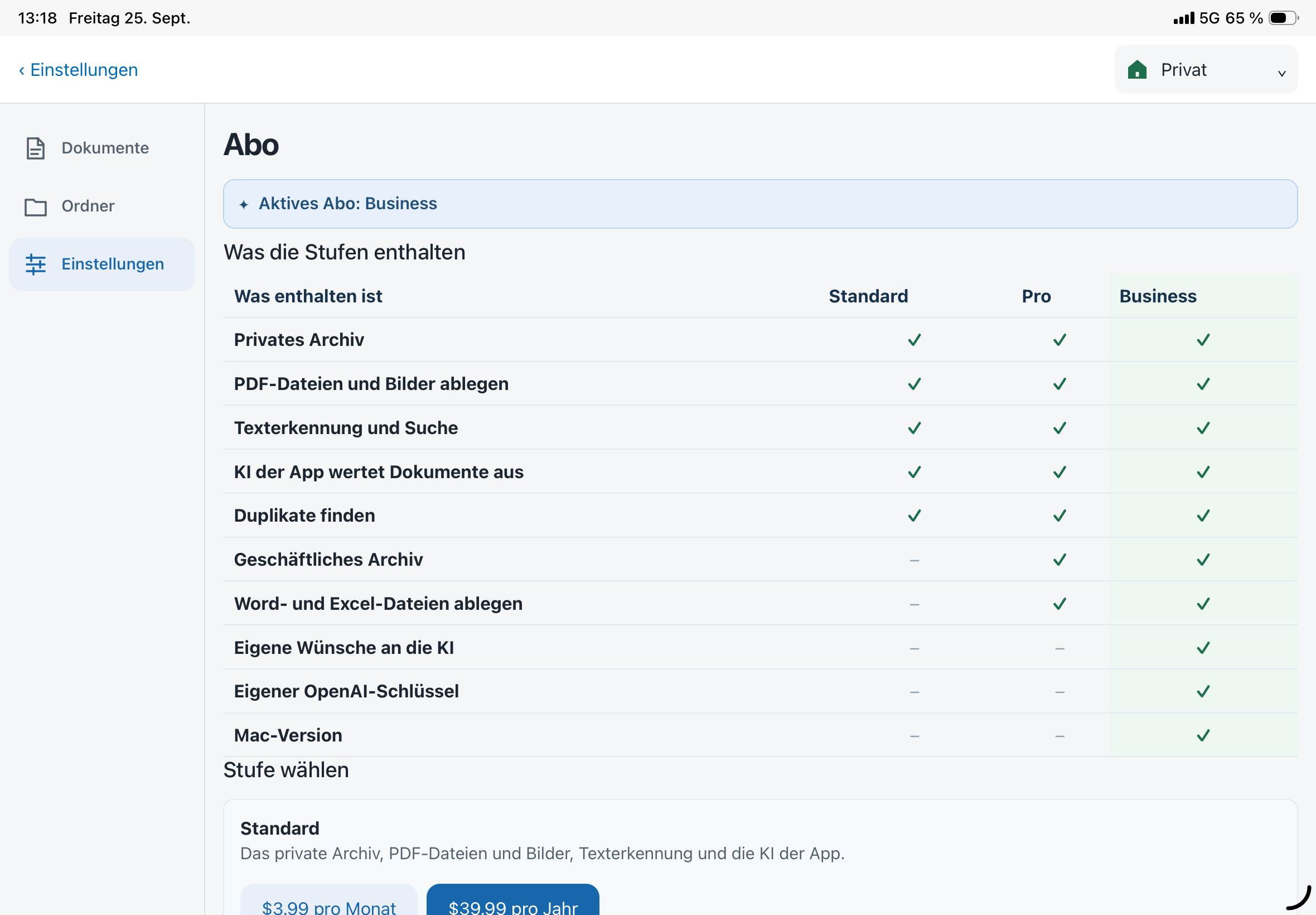This screenshot has height=915, width=1316.
Task: Click the Business column header
Action: [x=1157, y=296]
